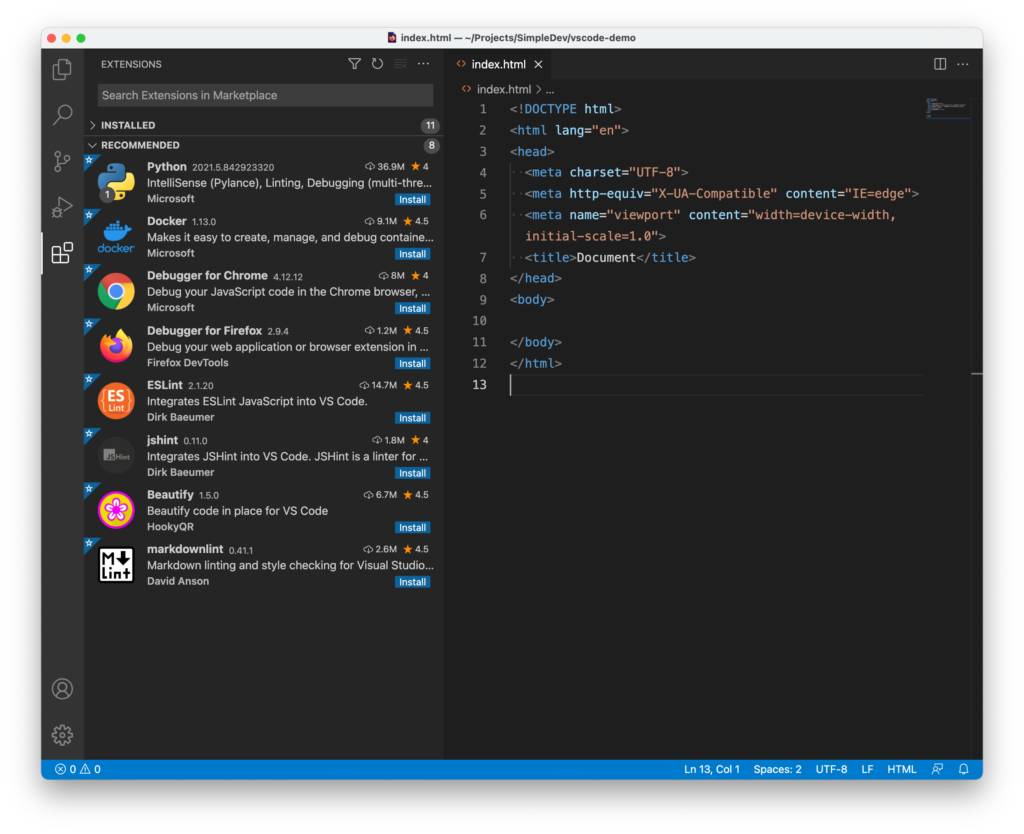Select the ESLint extension icon

(116, 400)
